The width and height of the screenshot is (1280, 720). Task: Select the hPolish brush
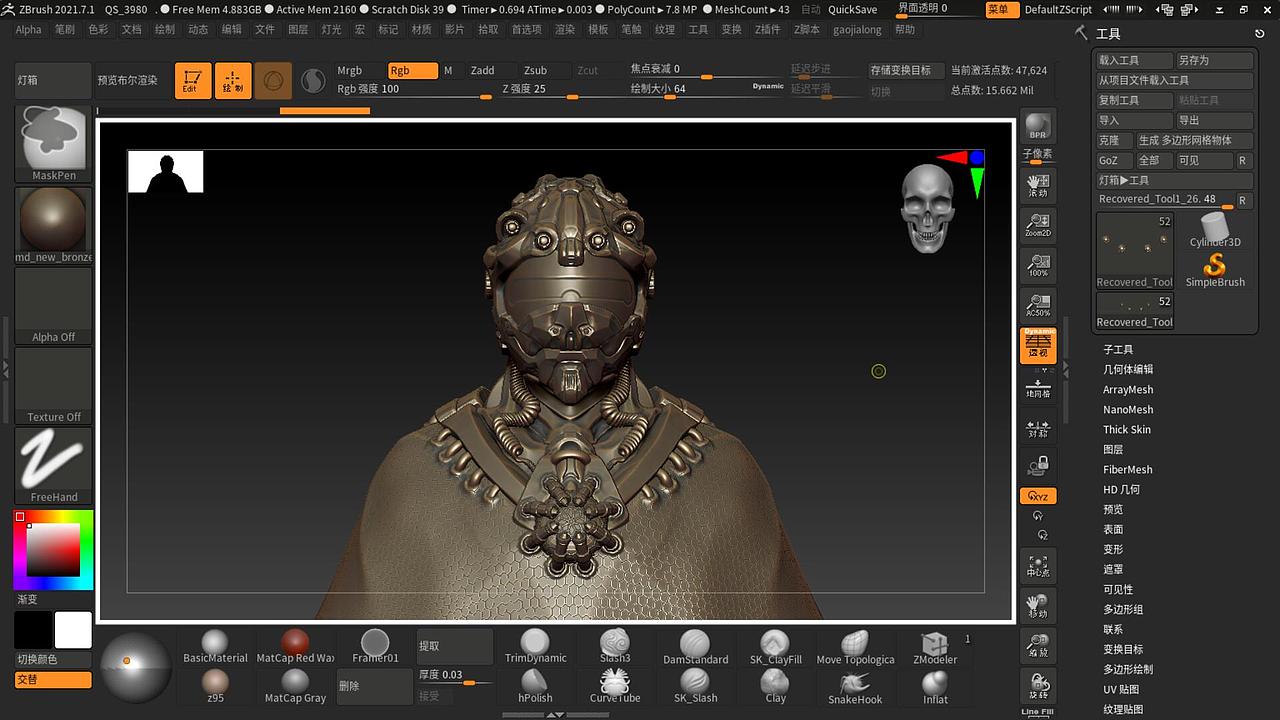[535, 687]
